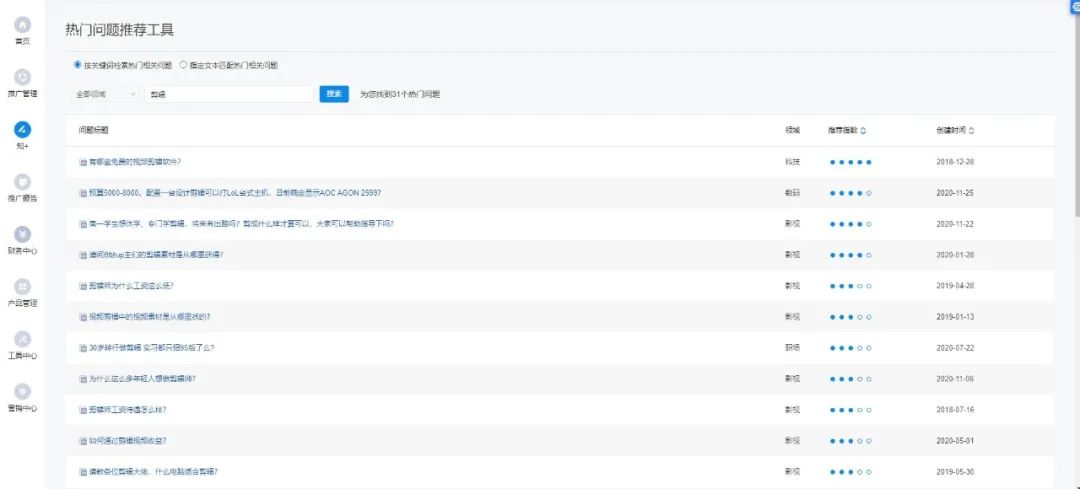Image resolution: width=1080 pixels, height=489 pixels.
Task: Select 指定文本匹配热门相关问题 radio option
Action: (183, 65)
